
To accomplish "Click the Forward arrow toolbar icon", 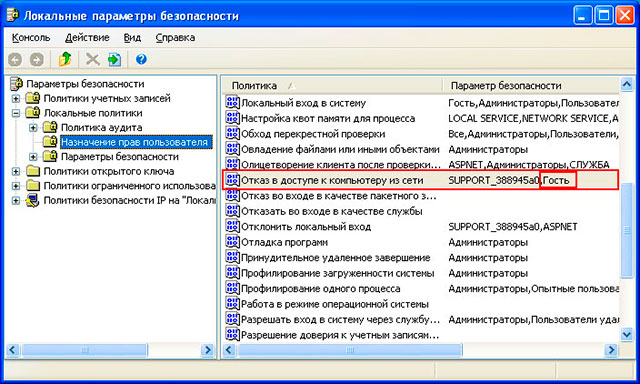I will 37,60.
